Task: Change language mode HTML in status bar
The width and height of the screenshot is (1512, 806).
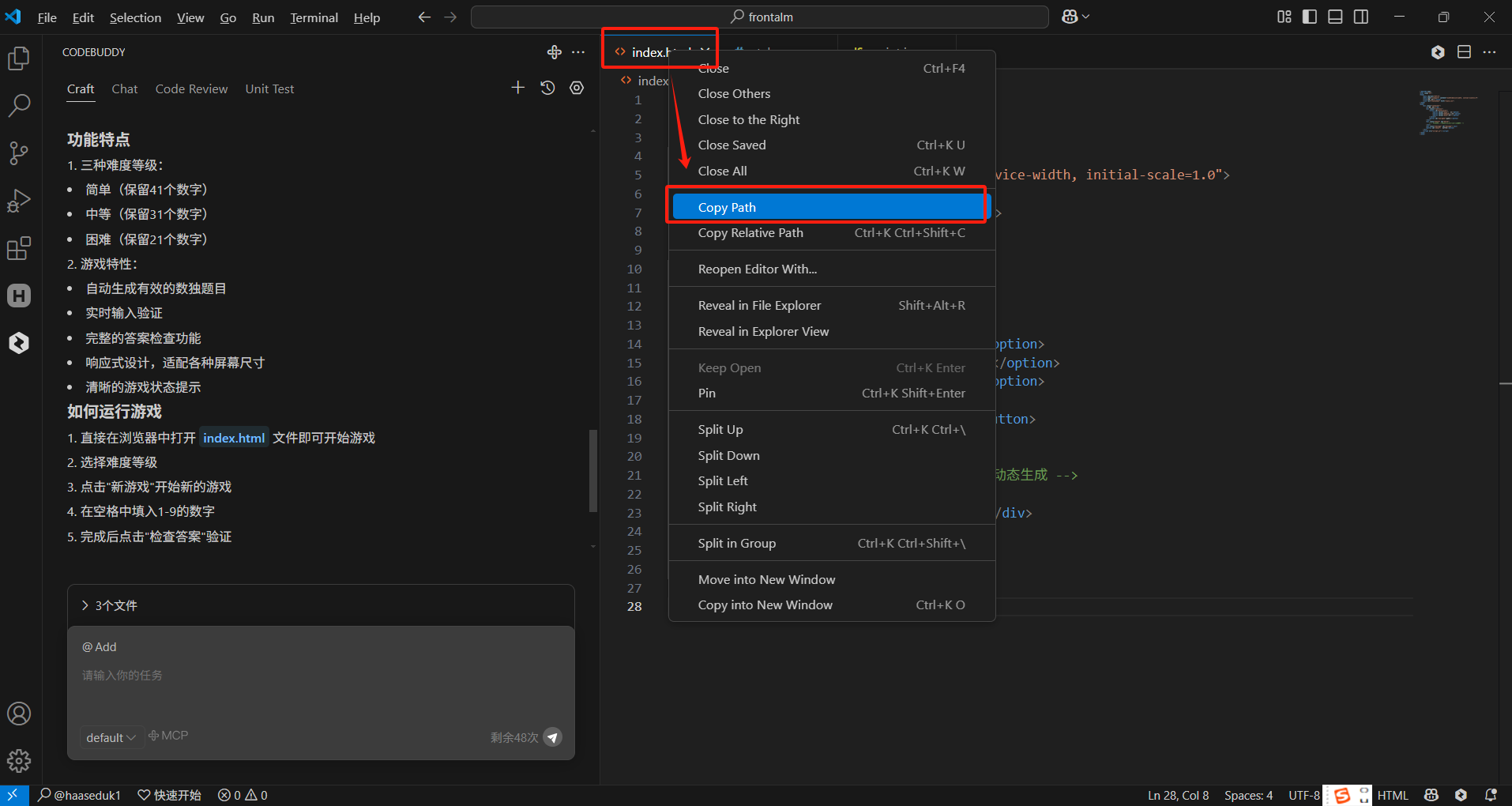Action: (1393, 795)
